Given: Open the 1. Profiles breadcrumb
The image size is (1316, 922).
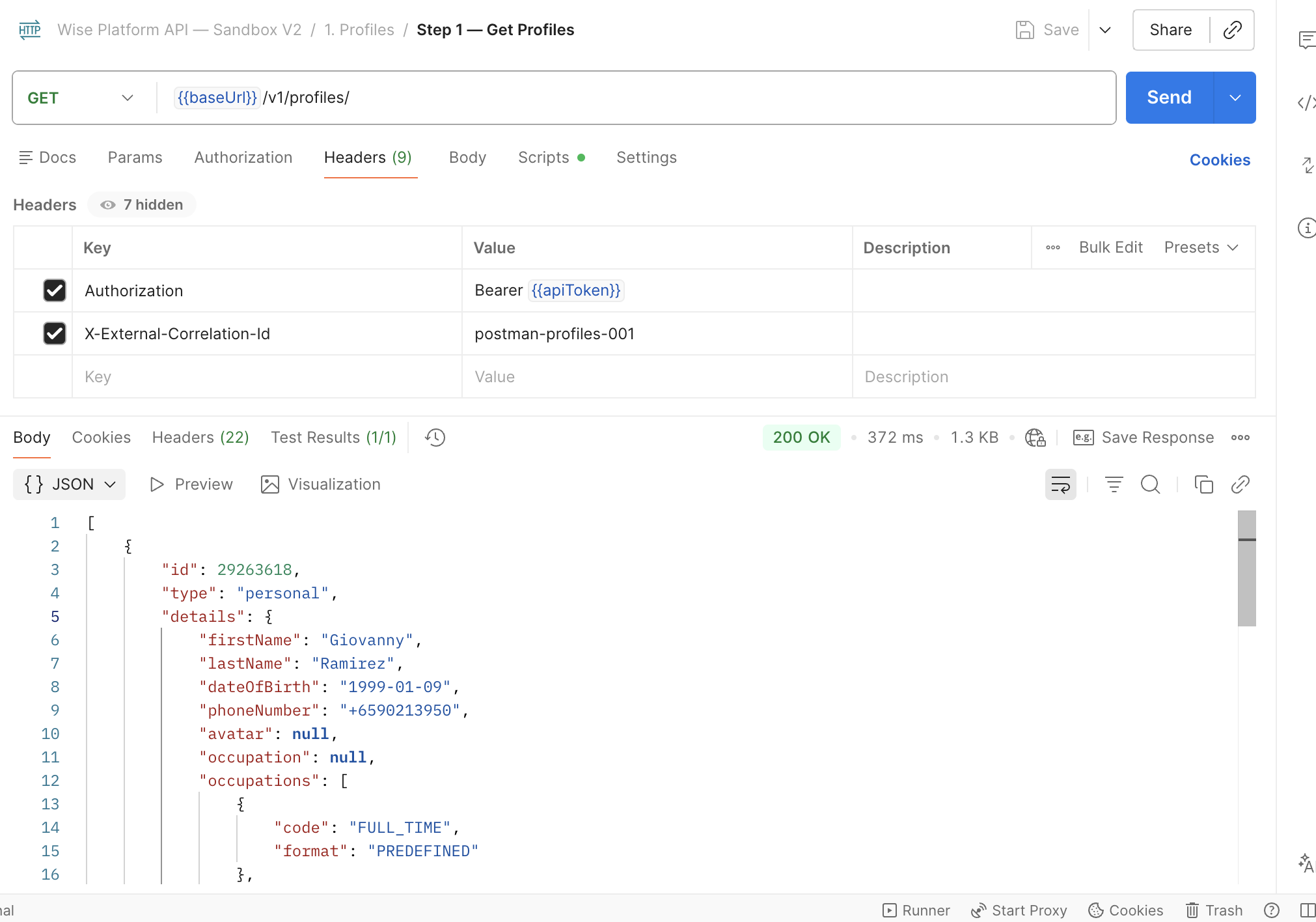Looking at the screenshot, I should pos(359,30).
